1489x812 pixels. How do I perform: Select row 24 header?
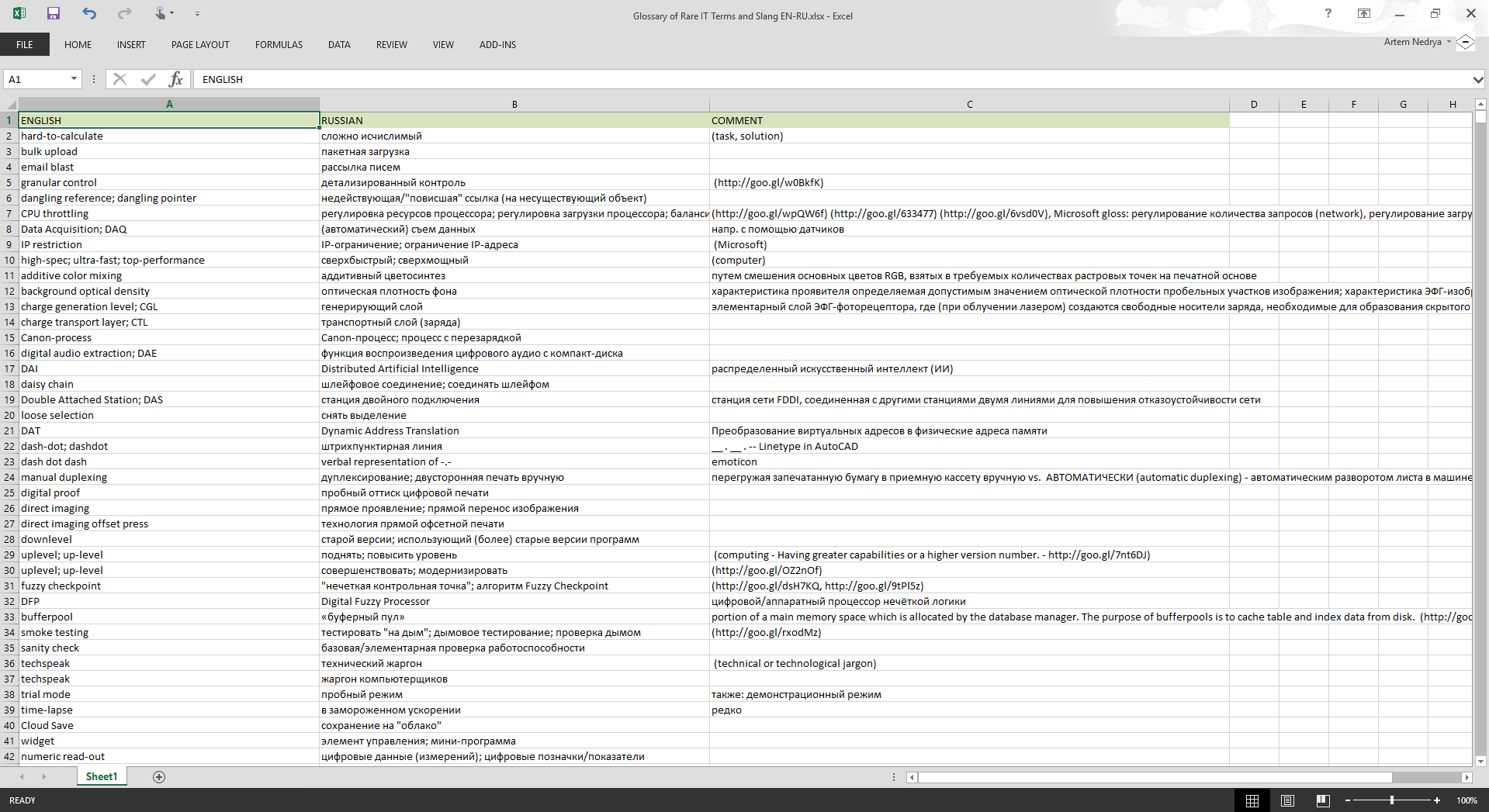[x=9, y=477]
